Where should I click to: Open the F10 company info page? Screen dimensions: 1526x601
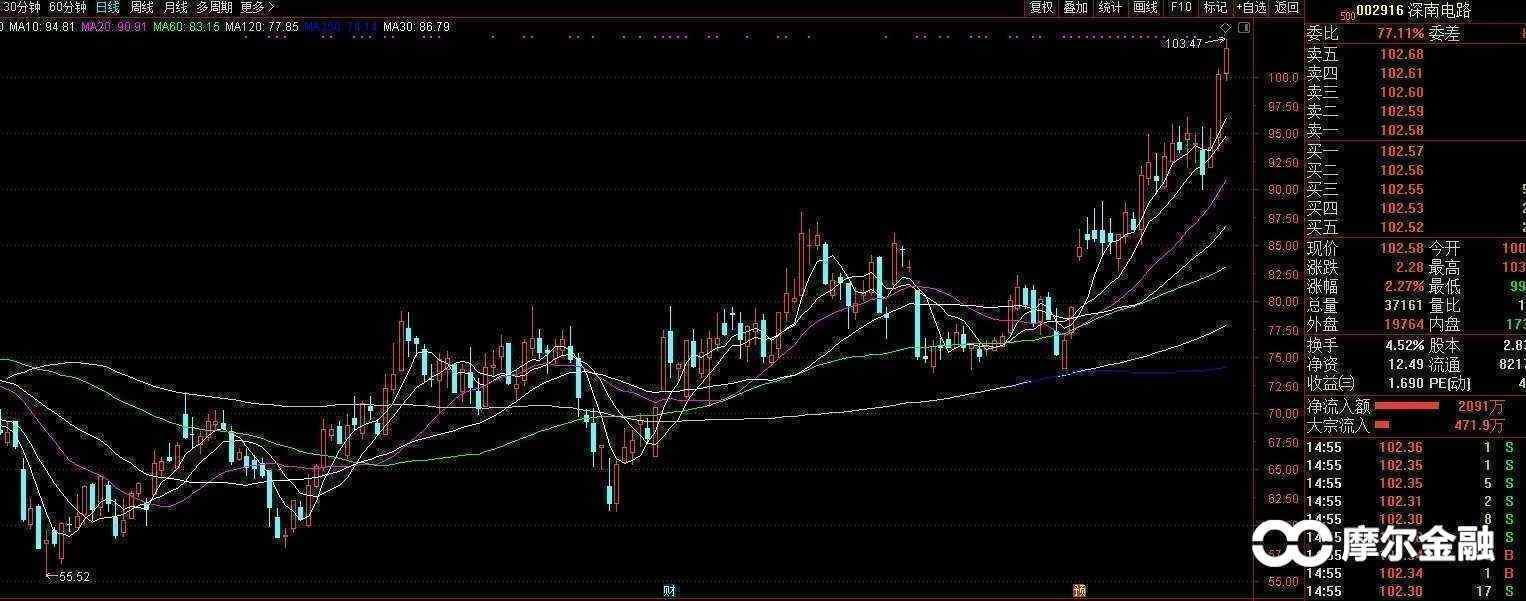1181,7
